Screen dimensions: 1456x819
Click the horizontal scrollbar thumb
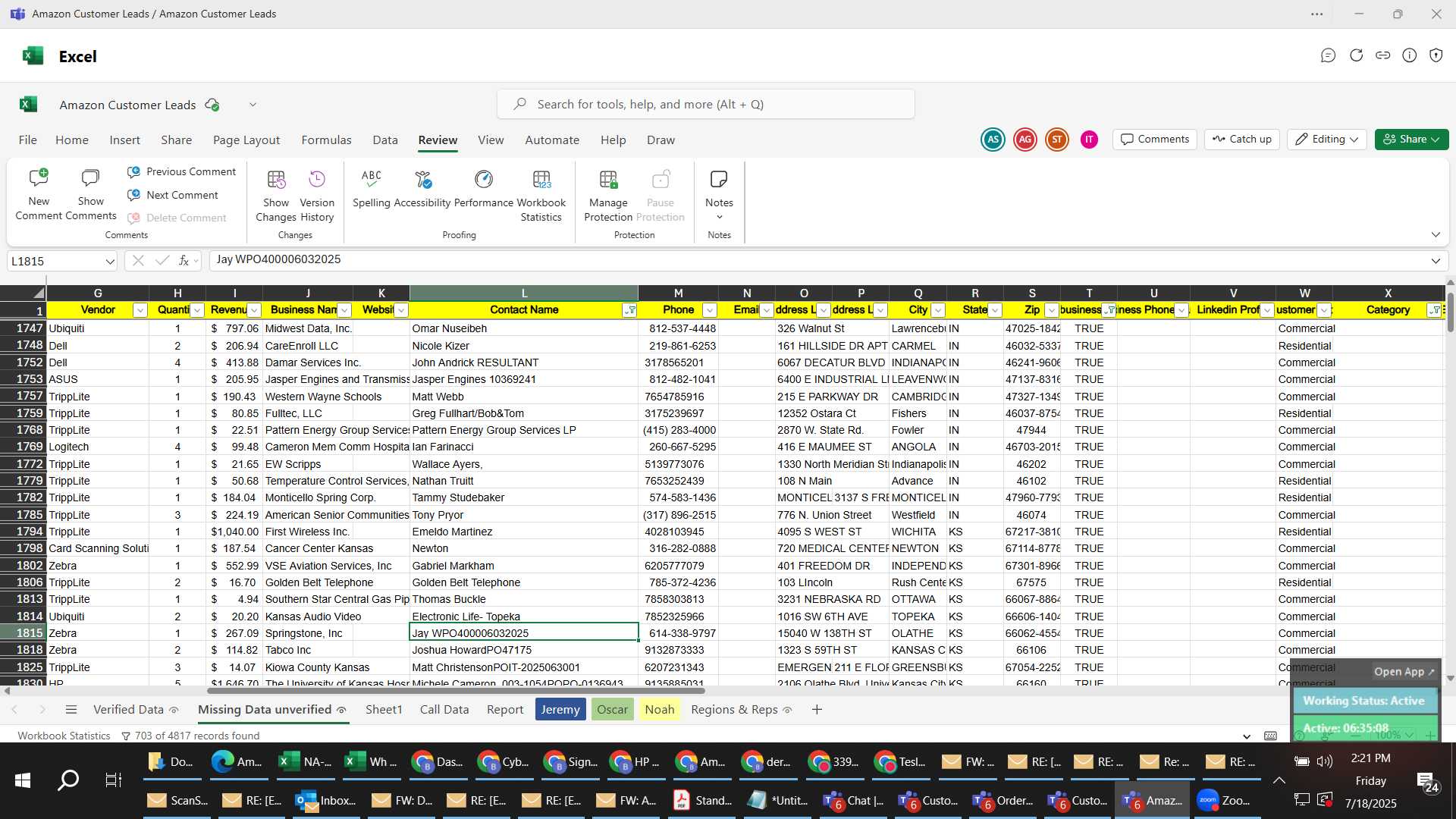(456, 691)
